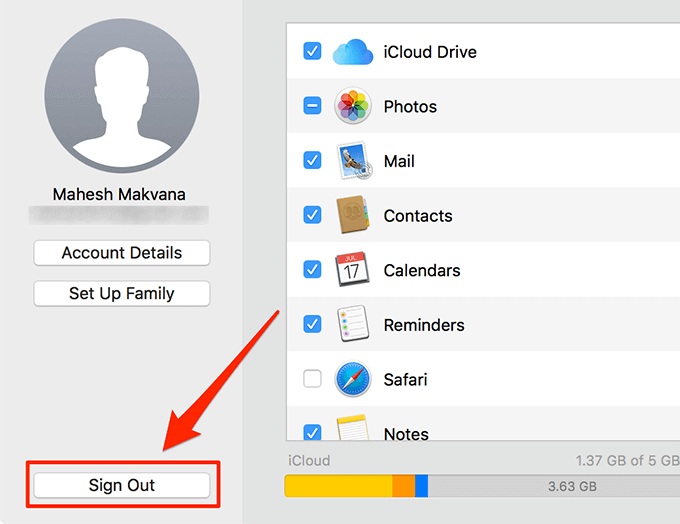Uncheck the iCloud Drive checkbox
The height and width of the screenshot is (524, 680).
pos(312,51)
